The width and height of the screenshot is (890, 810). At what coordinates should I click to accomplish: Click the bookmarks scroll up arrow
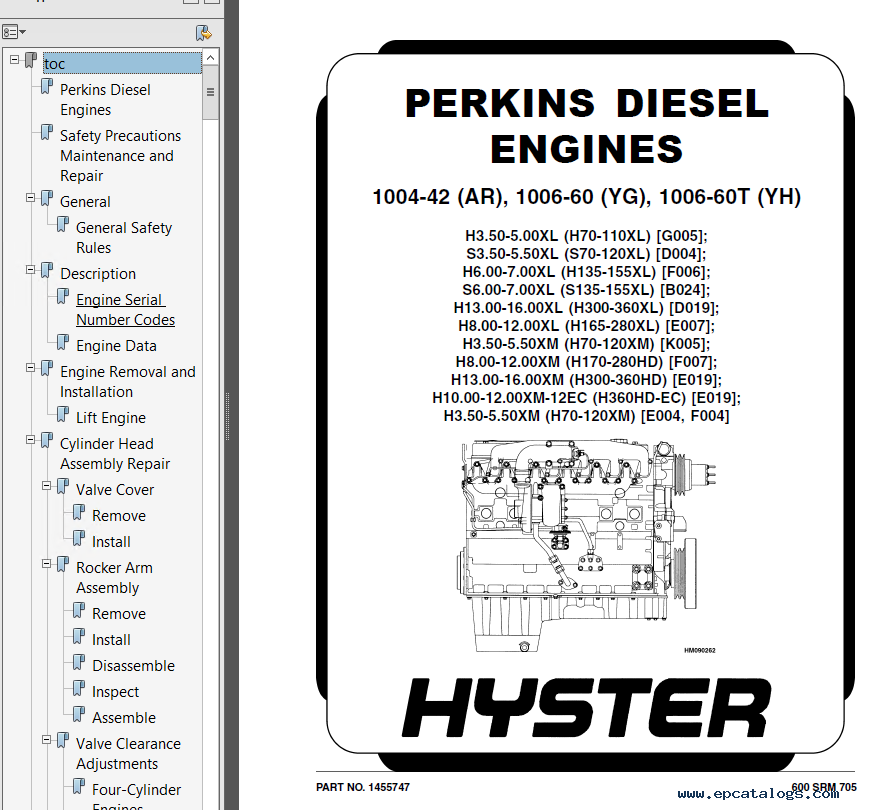(x=210, y=58)
